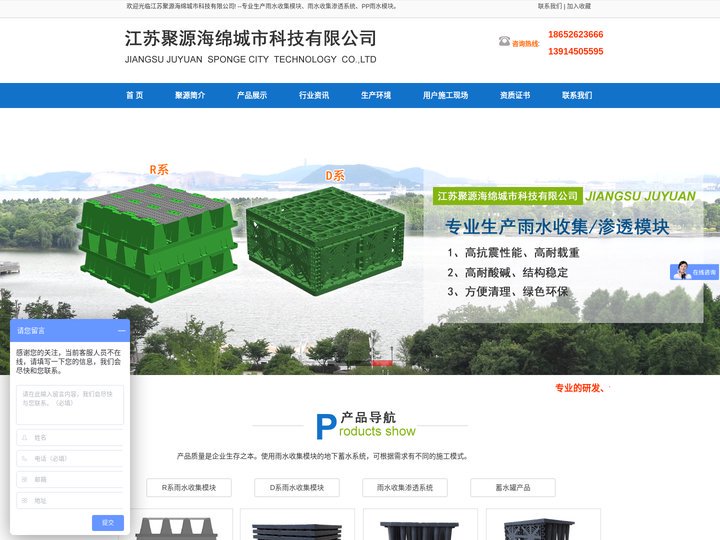Image resolution: width=720 pixels, height=540 pixels.
Task: Open the product thumbnail below 蓄水罐产品
Action: click(x=543, y=524)
